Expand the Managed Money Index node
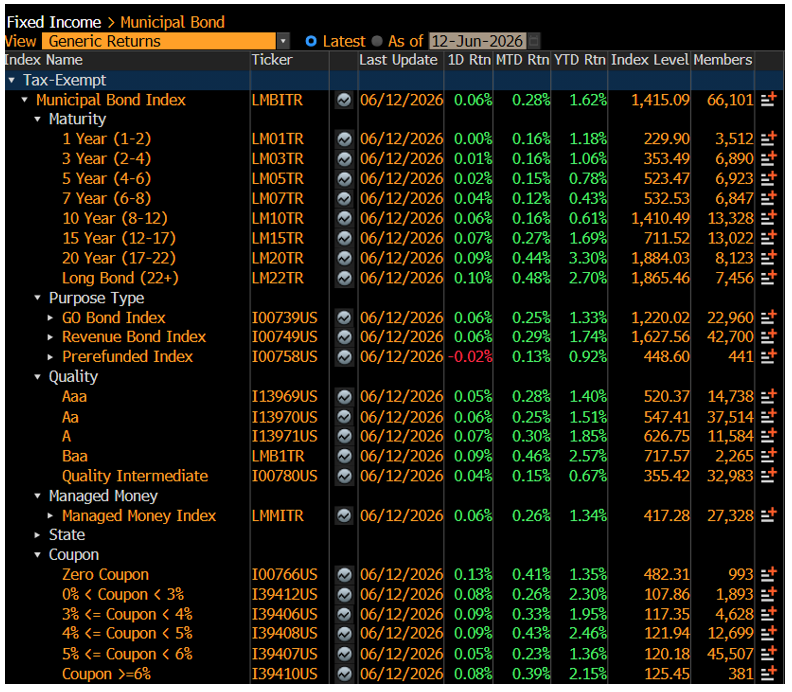The height and width of the screenshot is (692, 792). (50, 516)
